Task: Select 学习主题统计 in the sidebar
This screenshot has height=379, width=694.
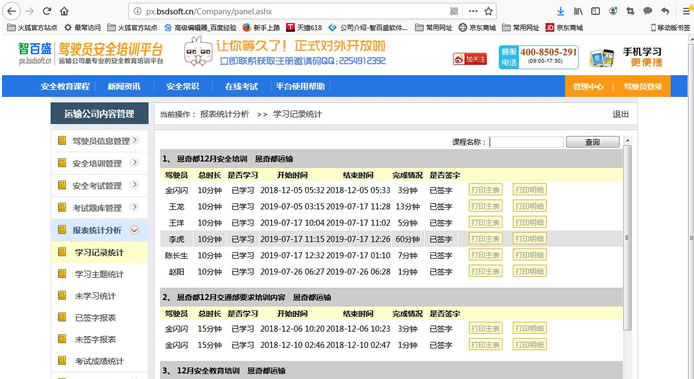Action: (x=100, y=274)
